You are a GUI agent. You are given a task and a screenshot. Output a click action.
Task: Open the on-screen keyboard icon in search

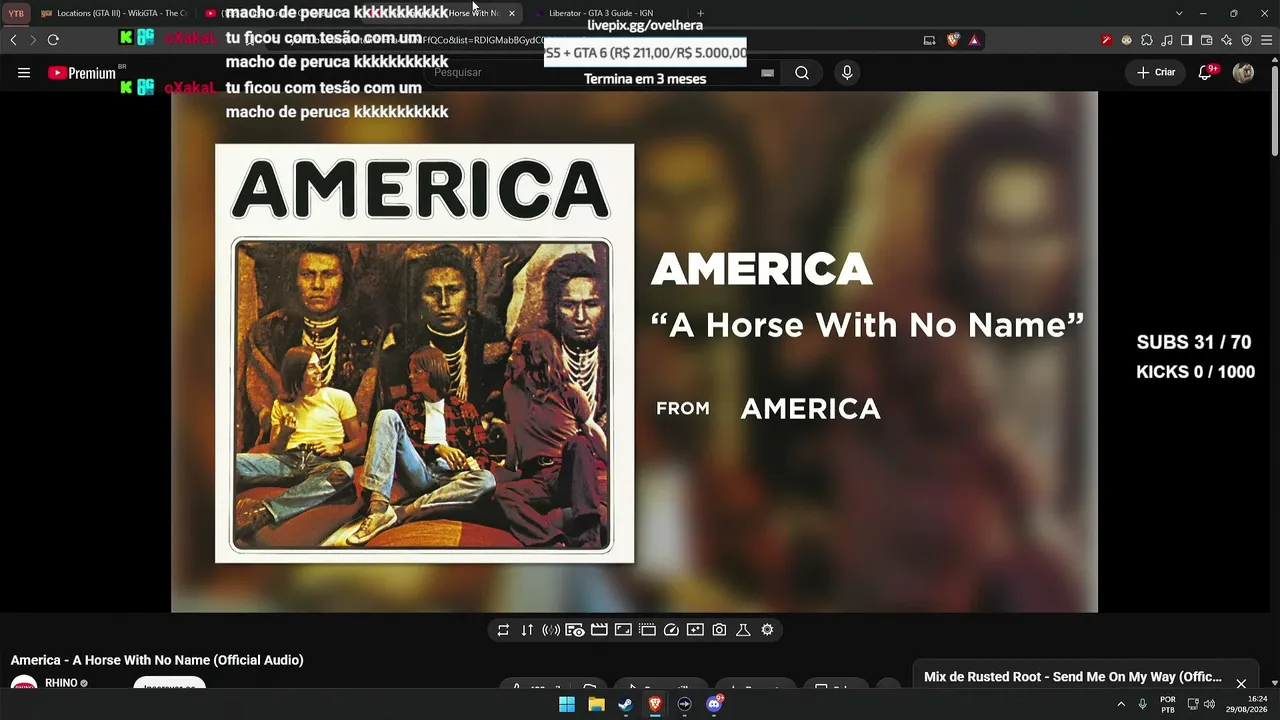767,73
